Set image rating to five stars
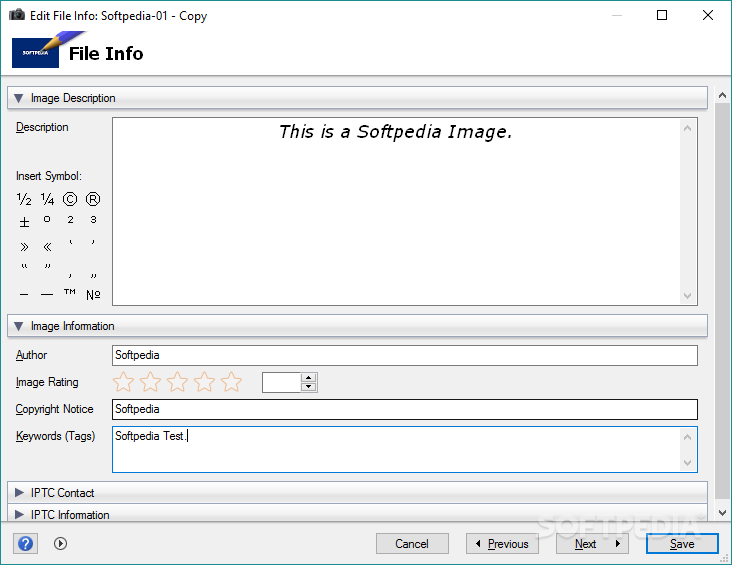 (x=232, y=382)
